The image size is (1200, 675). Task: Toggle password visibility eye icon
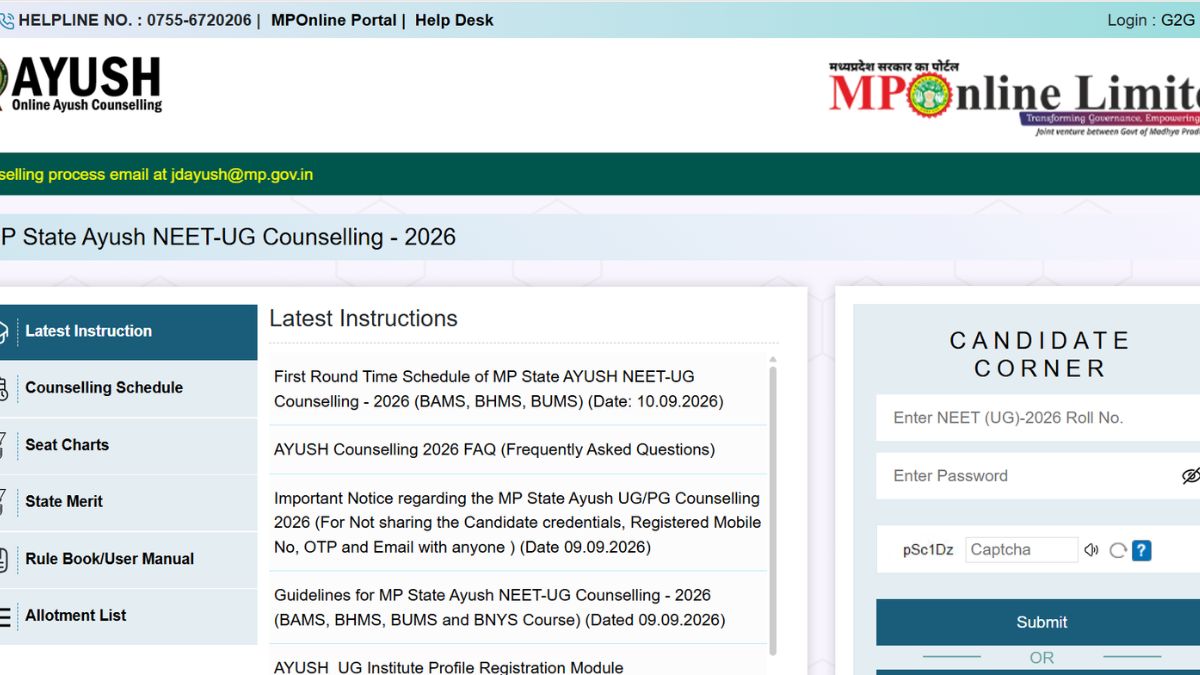pos(1190,476)
